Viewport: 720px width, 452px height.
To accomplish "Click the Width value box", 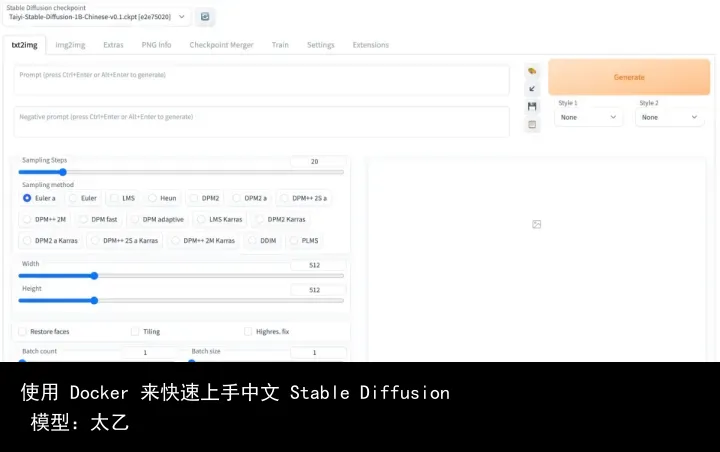I will pyautogui.click(x=318, y=265).
